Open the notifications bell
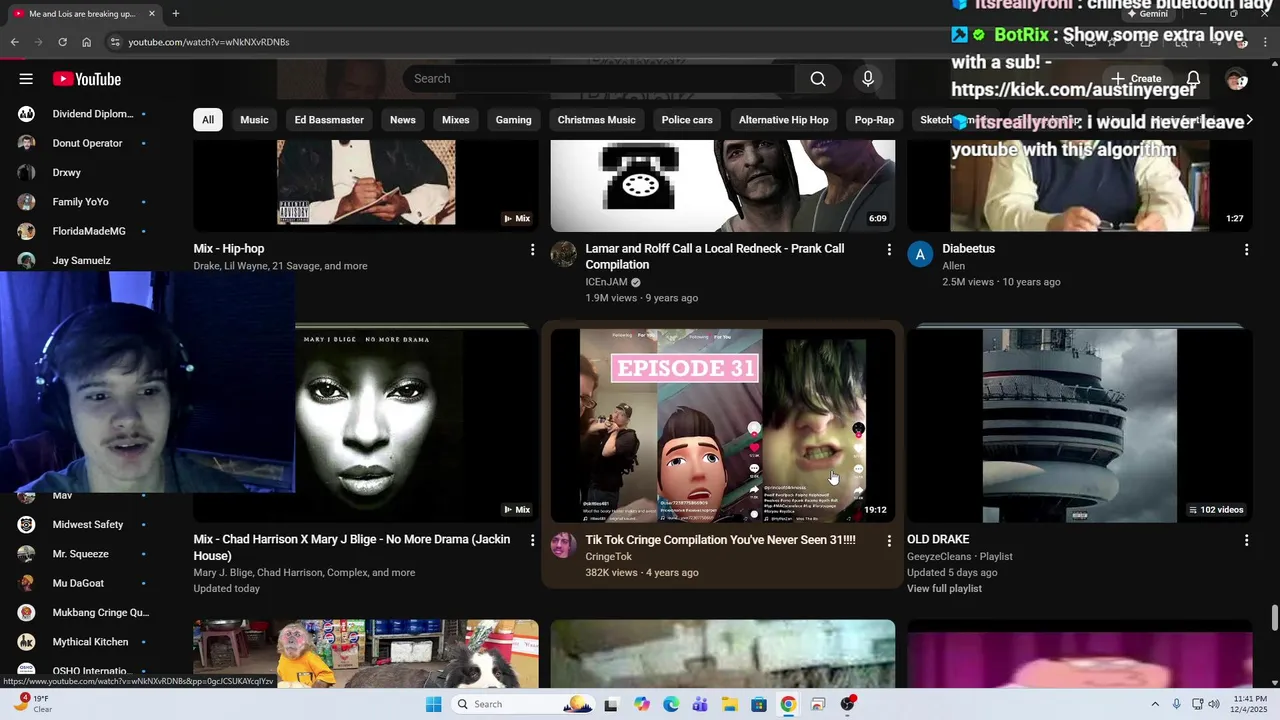Screen dimensions: 1280x720 coord(1193,79)
